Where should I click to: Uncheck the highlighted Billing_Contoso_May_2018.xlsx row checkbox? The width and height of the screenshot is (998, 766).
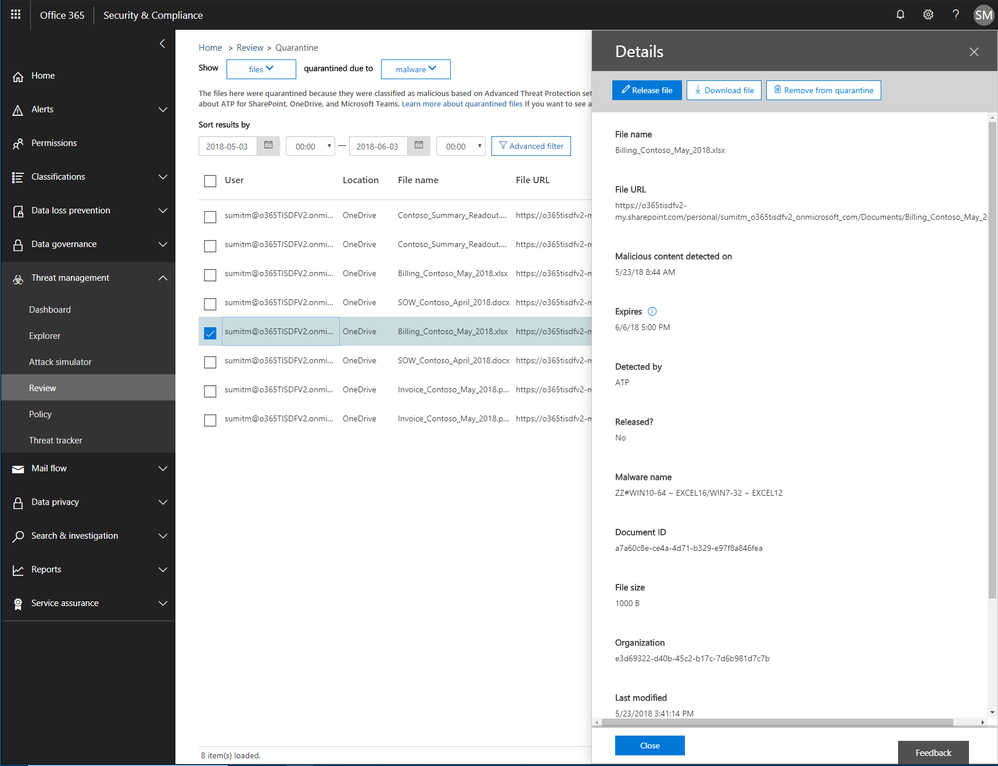[210, 333]
